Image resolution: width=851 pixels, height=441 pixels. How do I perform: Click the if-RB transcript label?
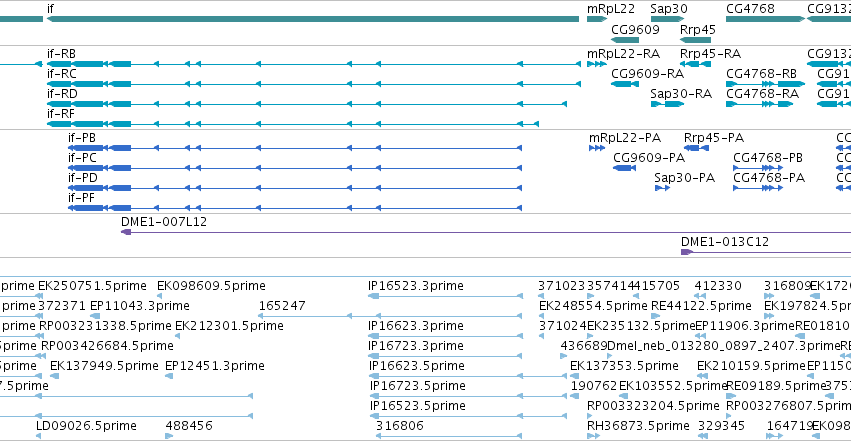61,54
